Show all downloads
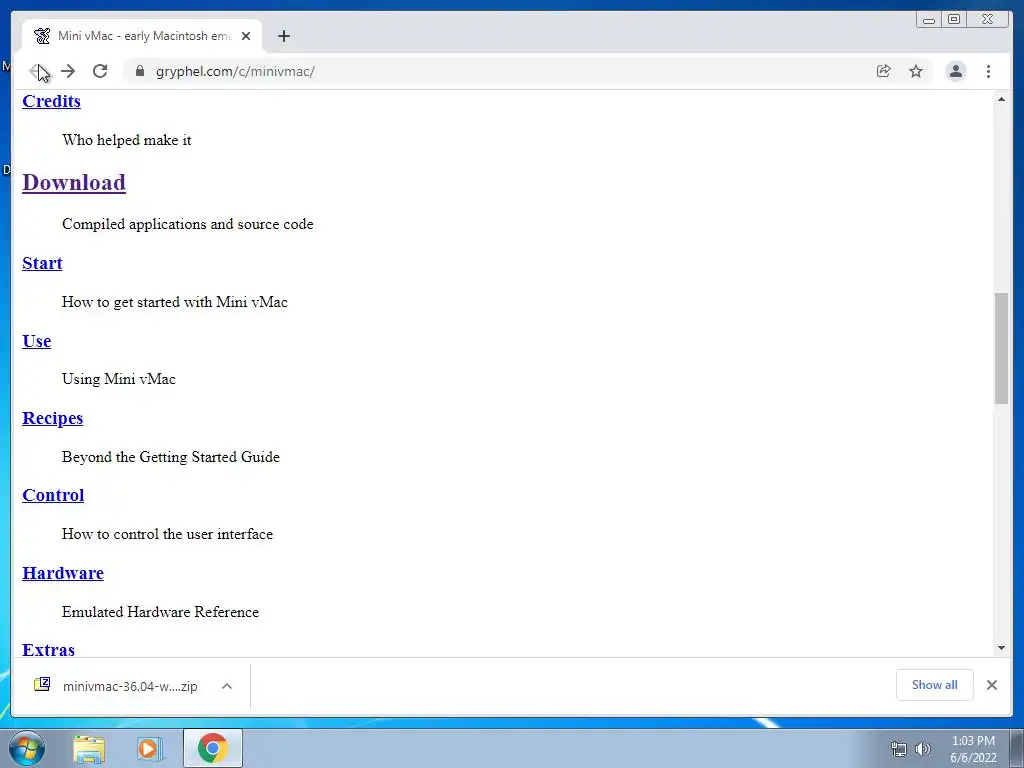This screenshot has height=768, width=1024. [x=935, y=685]
